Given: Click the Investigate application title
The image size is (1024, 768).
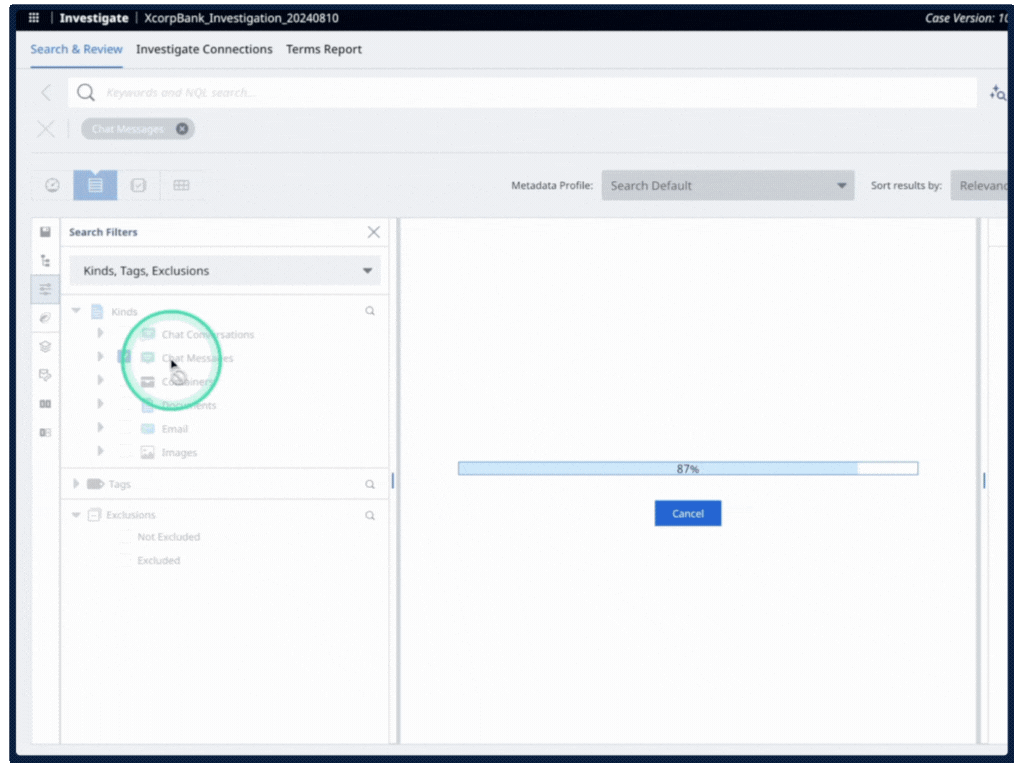Looking at the screenshot, I should point(94,18).
